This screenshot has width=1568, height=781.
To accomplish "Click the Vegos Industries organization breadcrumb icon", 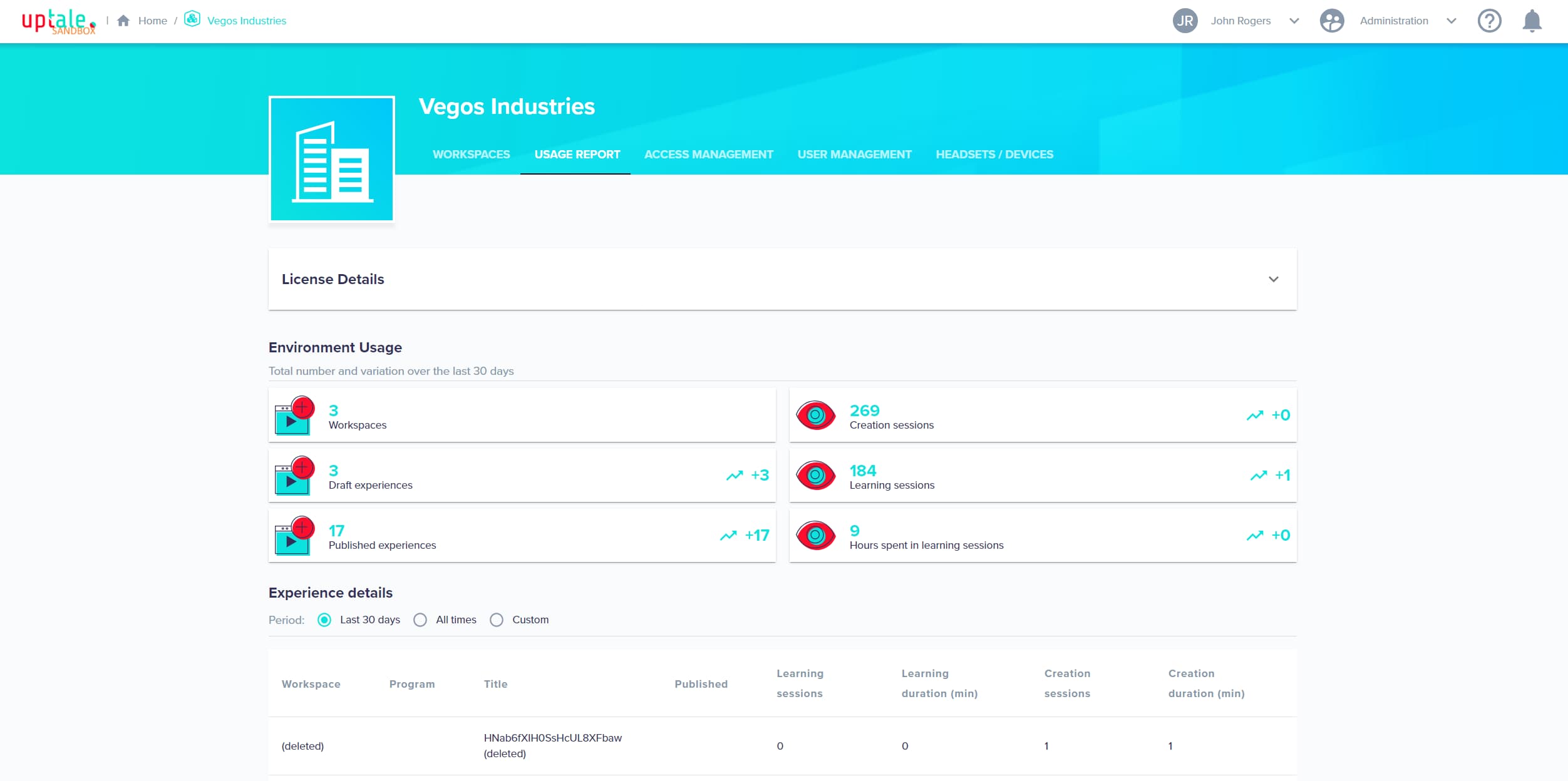I will pyautogui.click(x=192, y=19).
